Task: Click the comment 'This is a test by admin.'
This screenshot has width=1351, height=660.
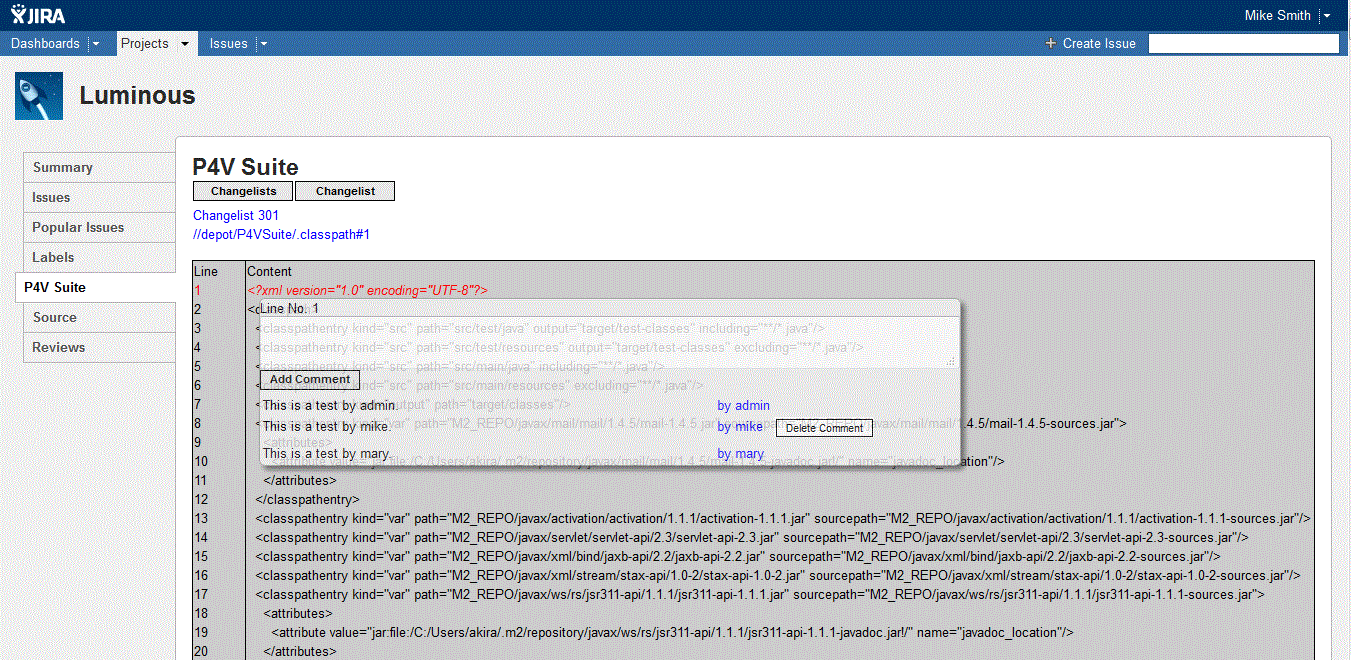Action: point(331,406)
